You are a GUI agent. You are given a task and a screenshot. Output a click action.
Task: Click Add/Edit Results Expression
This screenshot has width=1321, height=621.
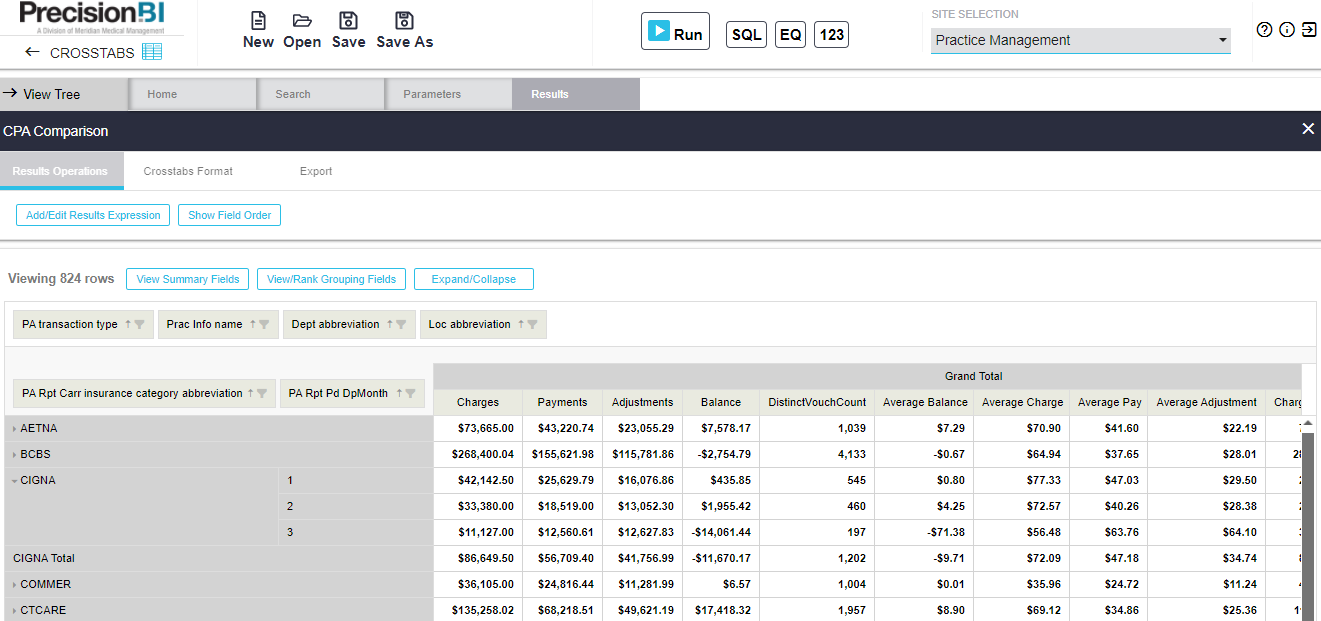click(x=92, y=214)
